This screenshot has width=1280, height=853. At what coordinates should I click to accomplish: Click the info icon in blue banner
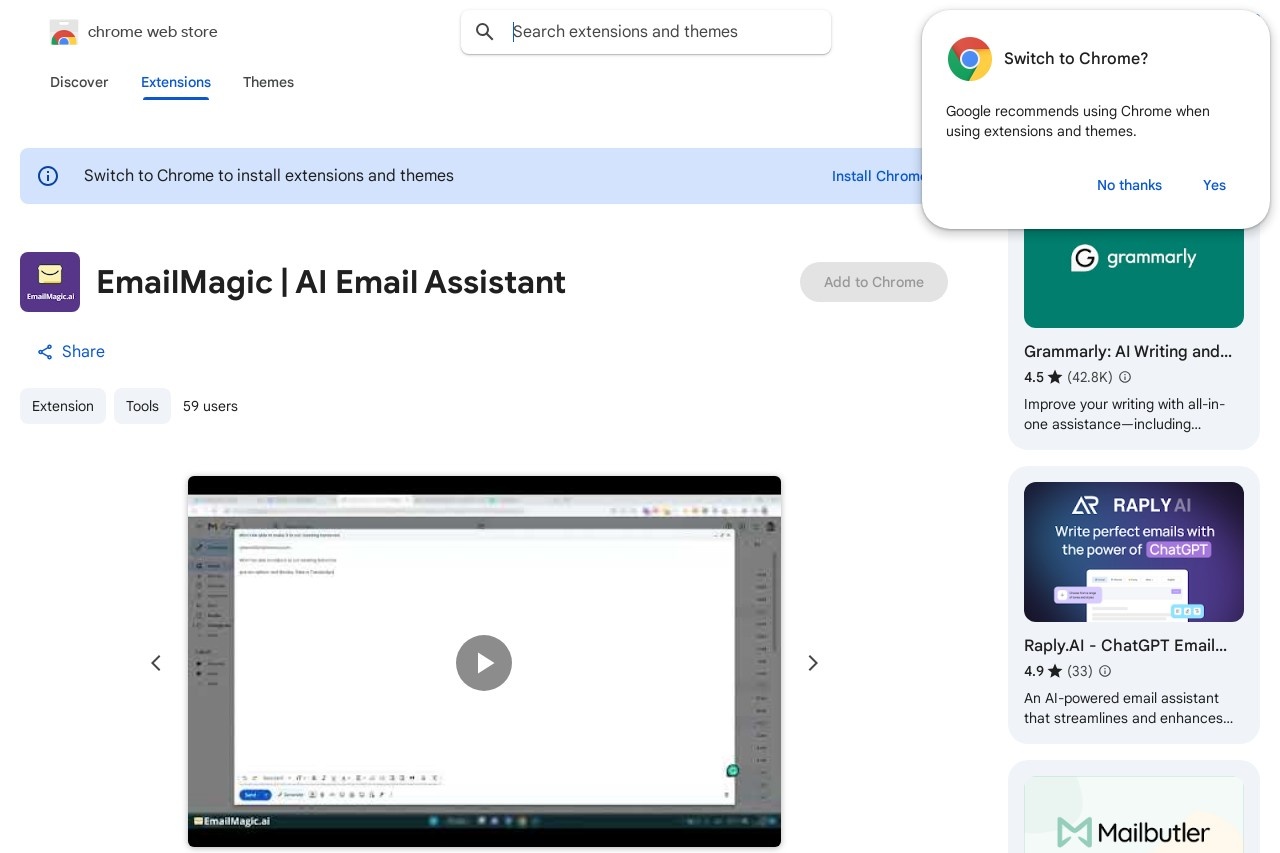tap(48, 176)
